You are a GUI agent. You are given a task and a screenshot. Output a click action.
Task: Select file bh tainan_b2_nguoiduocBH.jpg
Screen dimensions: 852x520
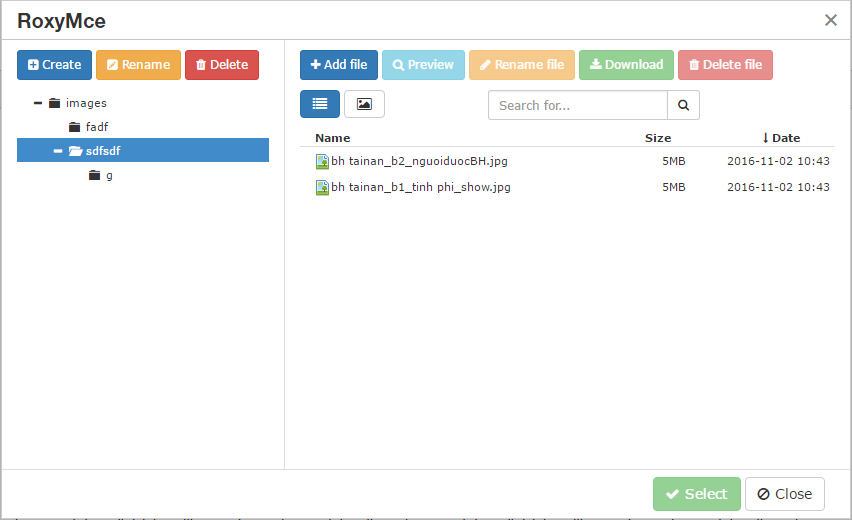coord(426,161)
